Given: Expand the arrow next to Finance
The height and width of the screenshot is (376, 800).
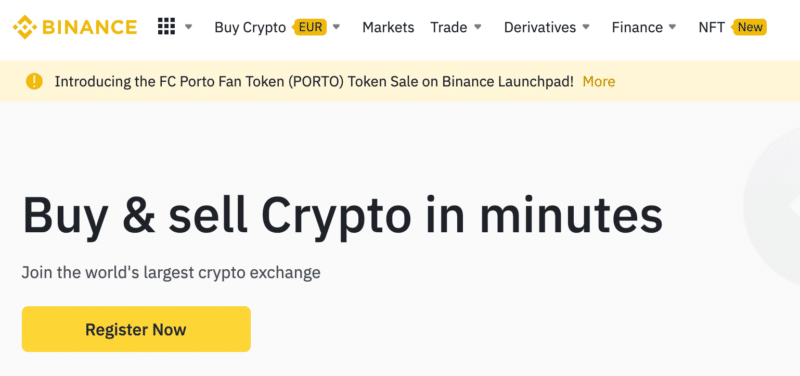Looking at the screenshot, I should point(672,27).
